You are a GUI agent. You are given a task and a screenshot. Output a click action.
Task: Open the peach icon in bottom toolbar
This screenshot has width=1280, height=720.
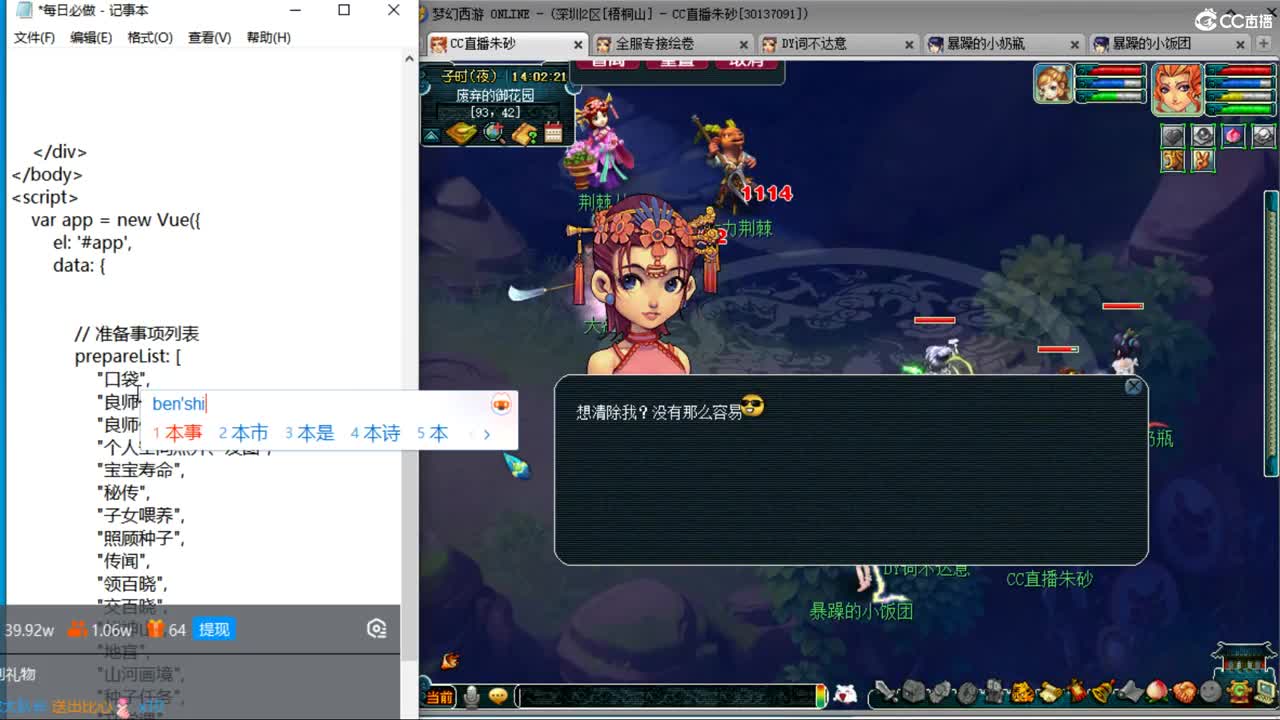(x=1157, y=691)
